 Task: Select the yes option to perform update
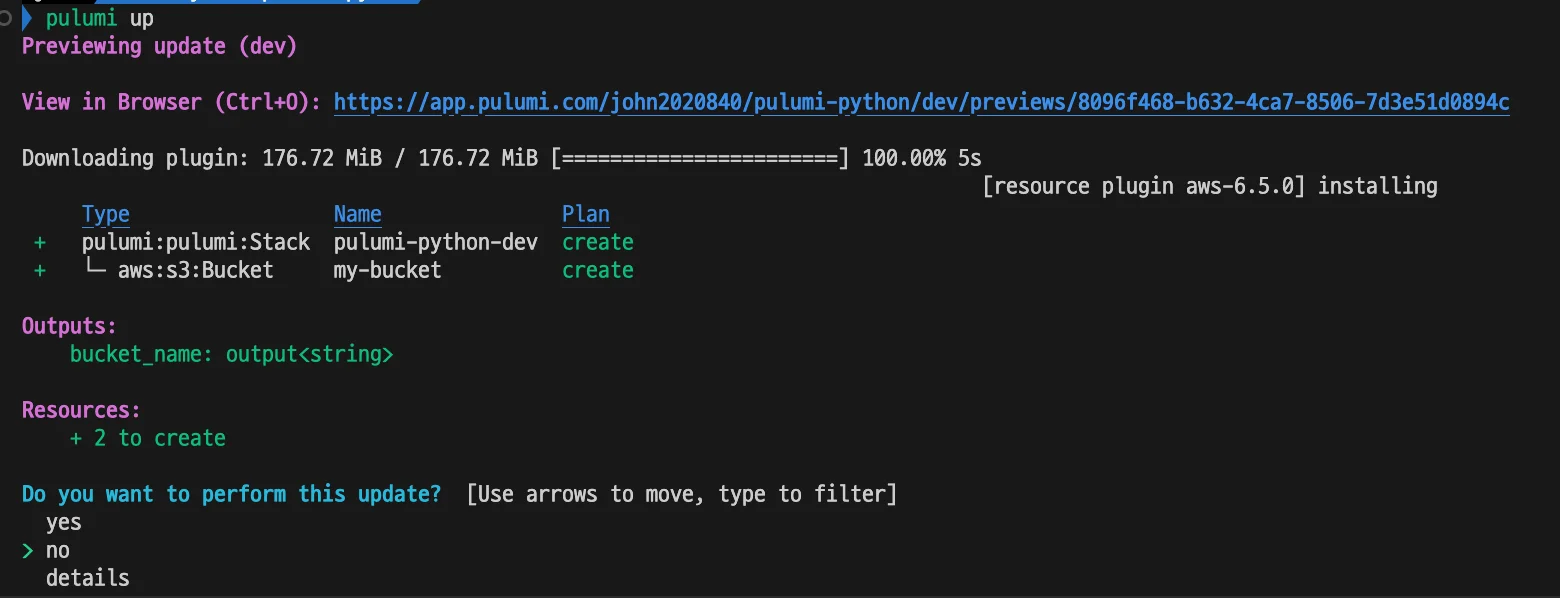[x=64, y=522]
